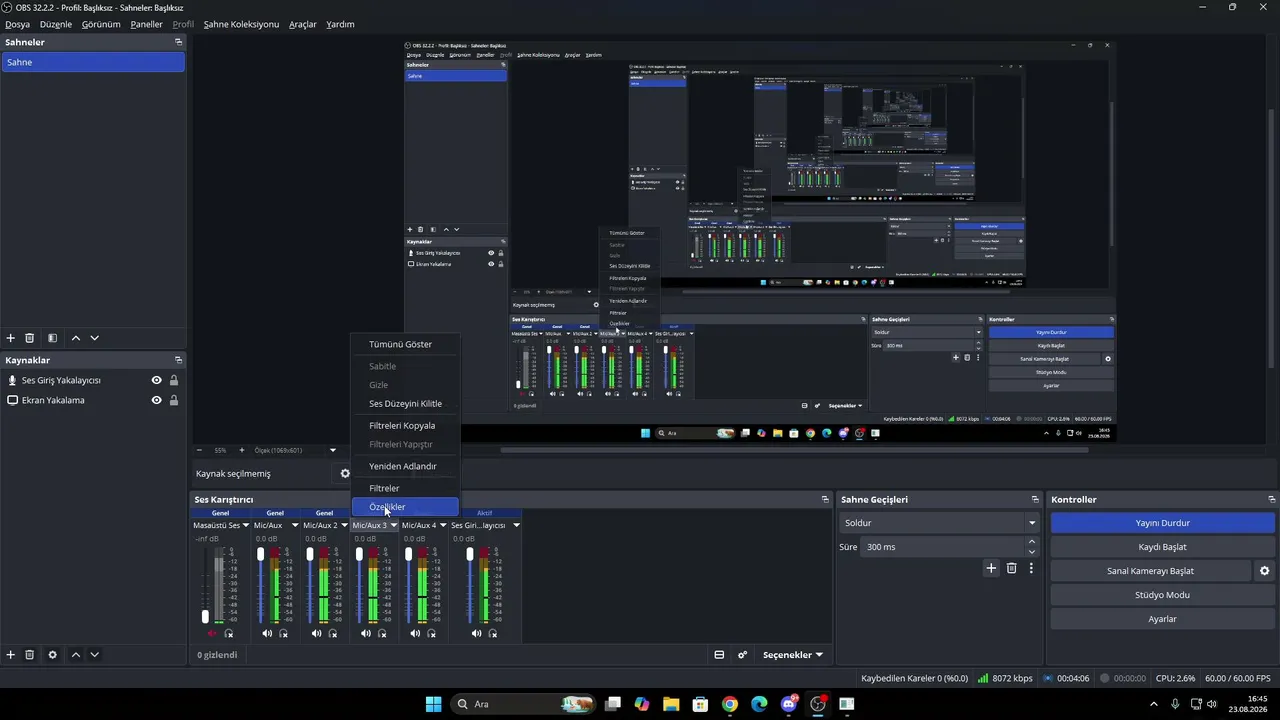This screenshot has height=720, width=1280.
Task: Click the Yayını Durdur button
Action: pos(1163,523)
